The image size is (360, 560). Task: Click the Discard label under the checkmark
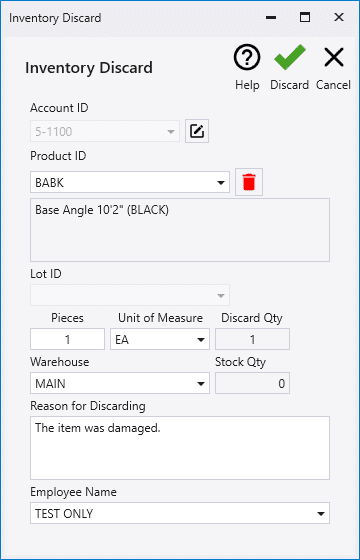click(x=290, y=85)
